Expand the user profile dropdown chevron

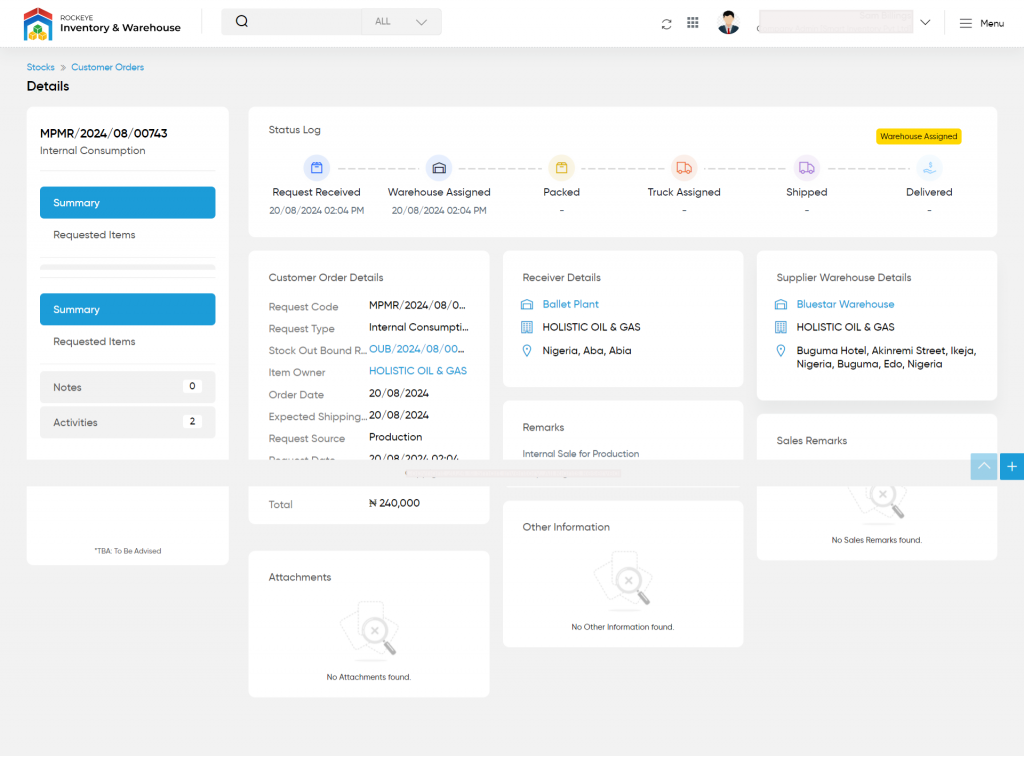click(x=925, y=23)
